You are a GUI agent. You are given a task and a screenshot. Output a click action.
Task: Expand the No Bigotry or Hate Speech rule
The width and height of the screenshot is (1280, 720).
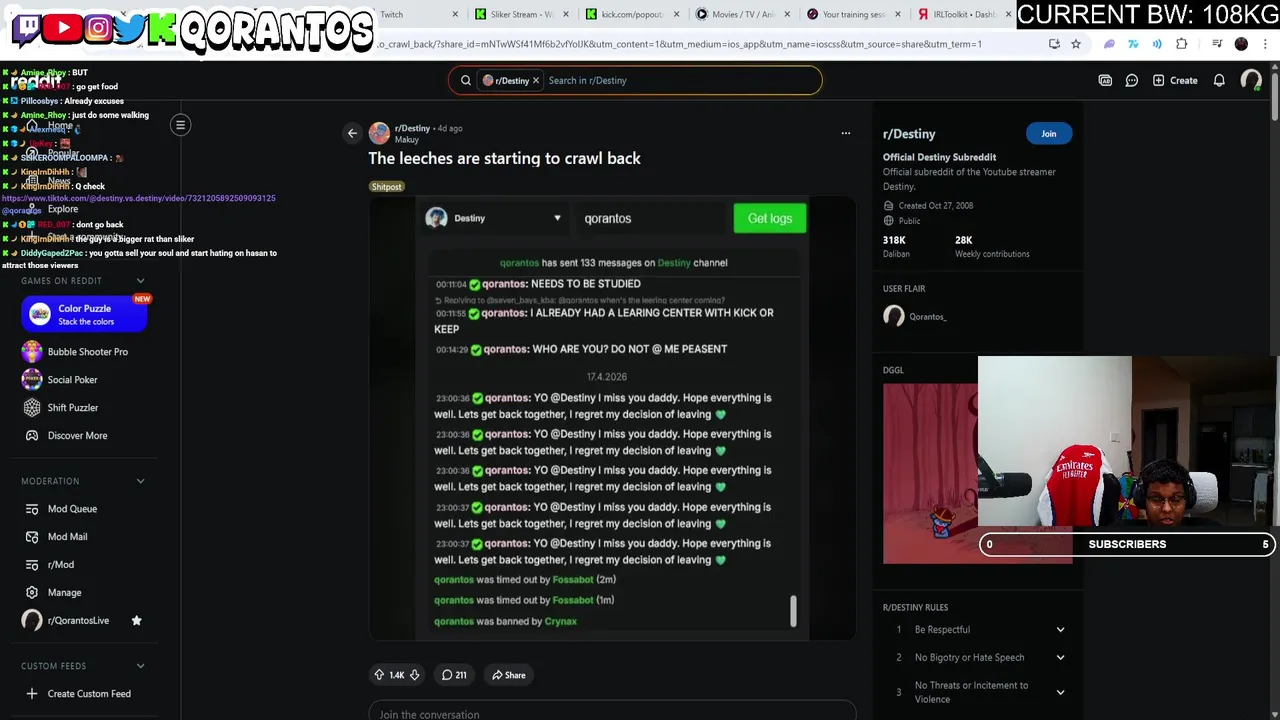point(1060,658)
